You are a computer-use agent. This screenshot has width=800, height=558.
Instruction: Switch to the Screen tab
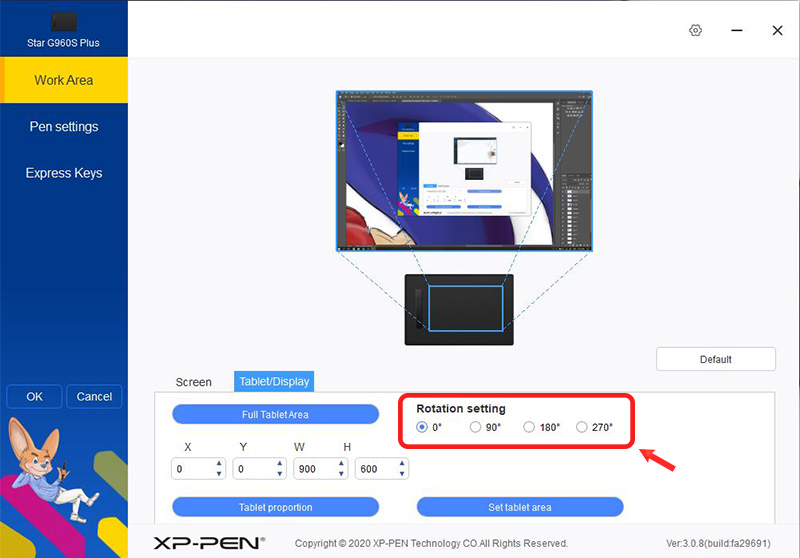click(193, 382)
